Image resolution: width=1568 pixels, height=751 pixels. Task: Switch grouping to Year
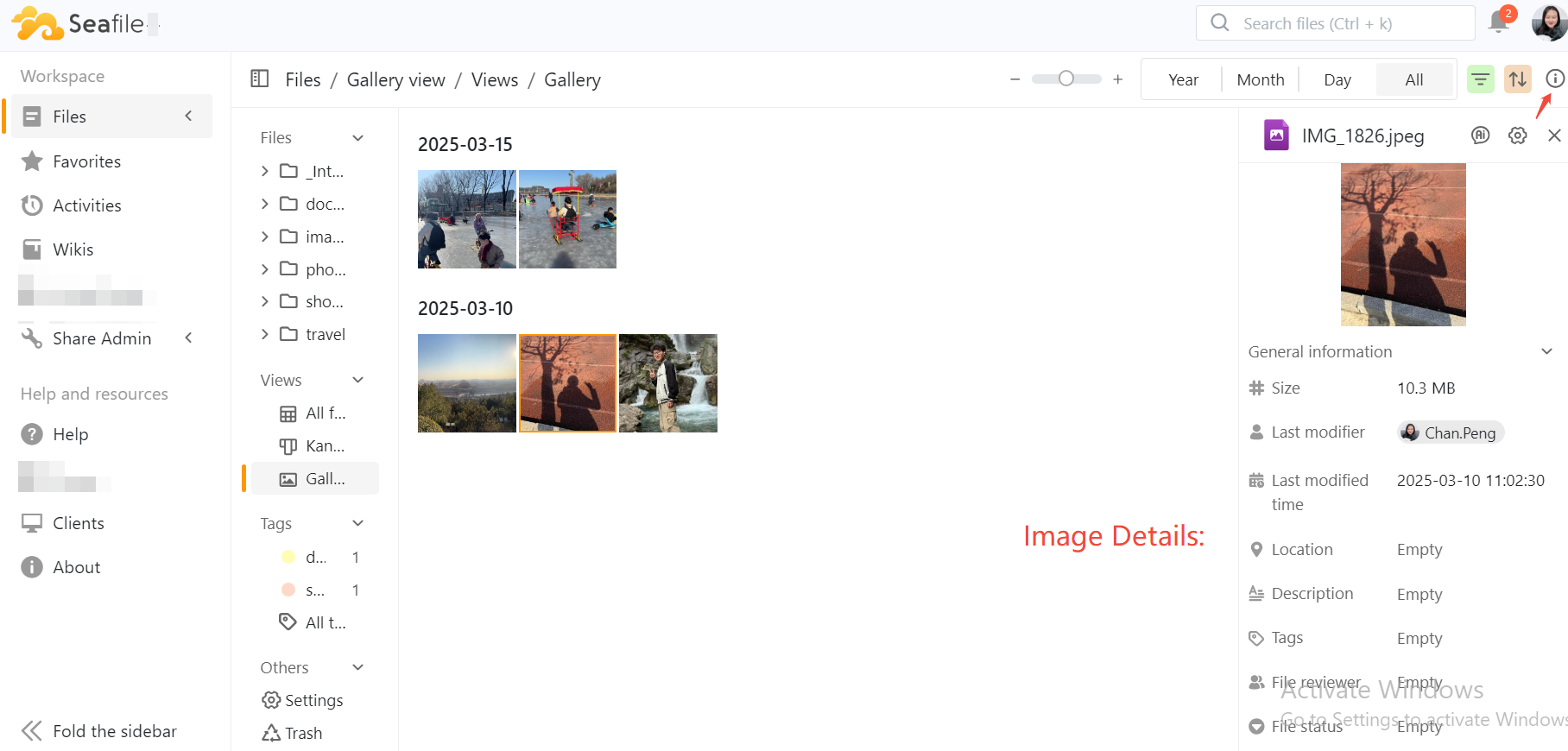click(1183, 79)
